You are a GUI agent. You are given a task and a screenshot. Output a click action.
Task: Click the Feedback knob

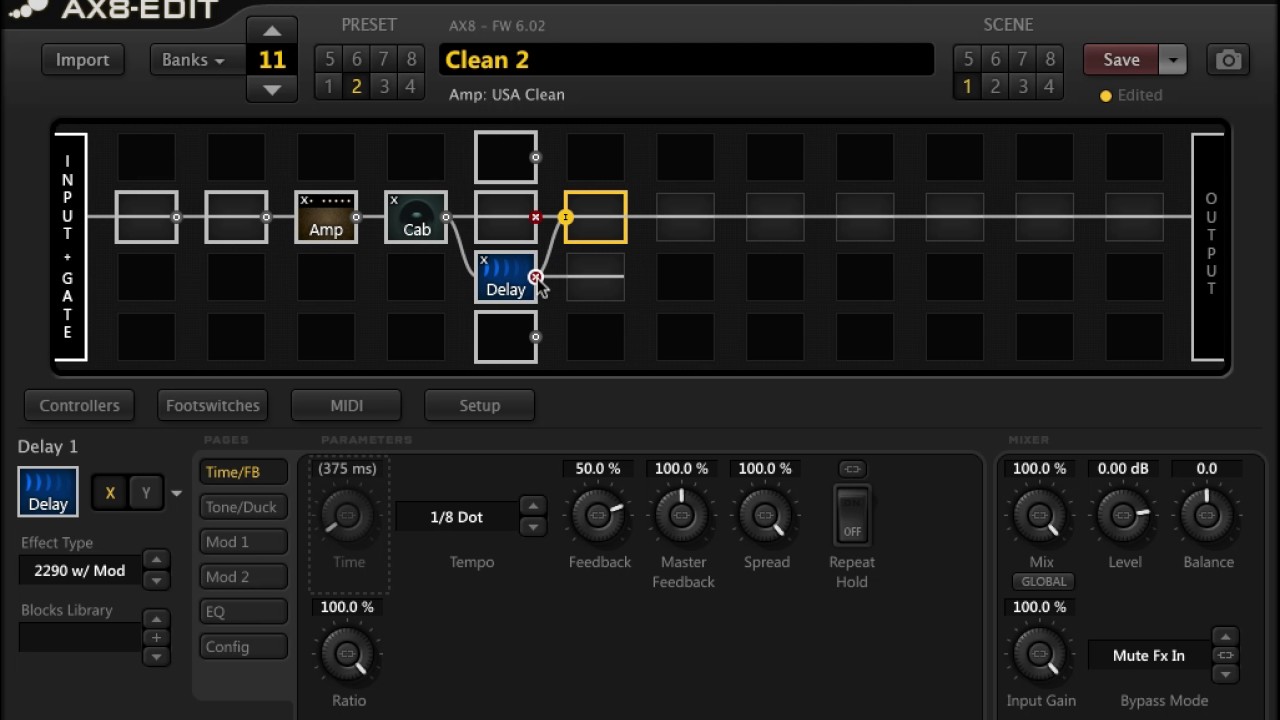coord(598,515)
